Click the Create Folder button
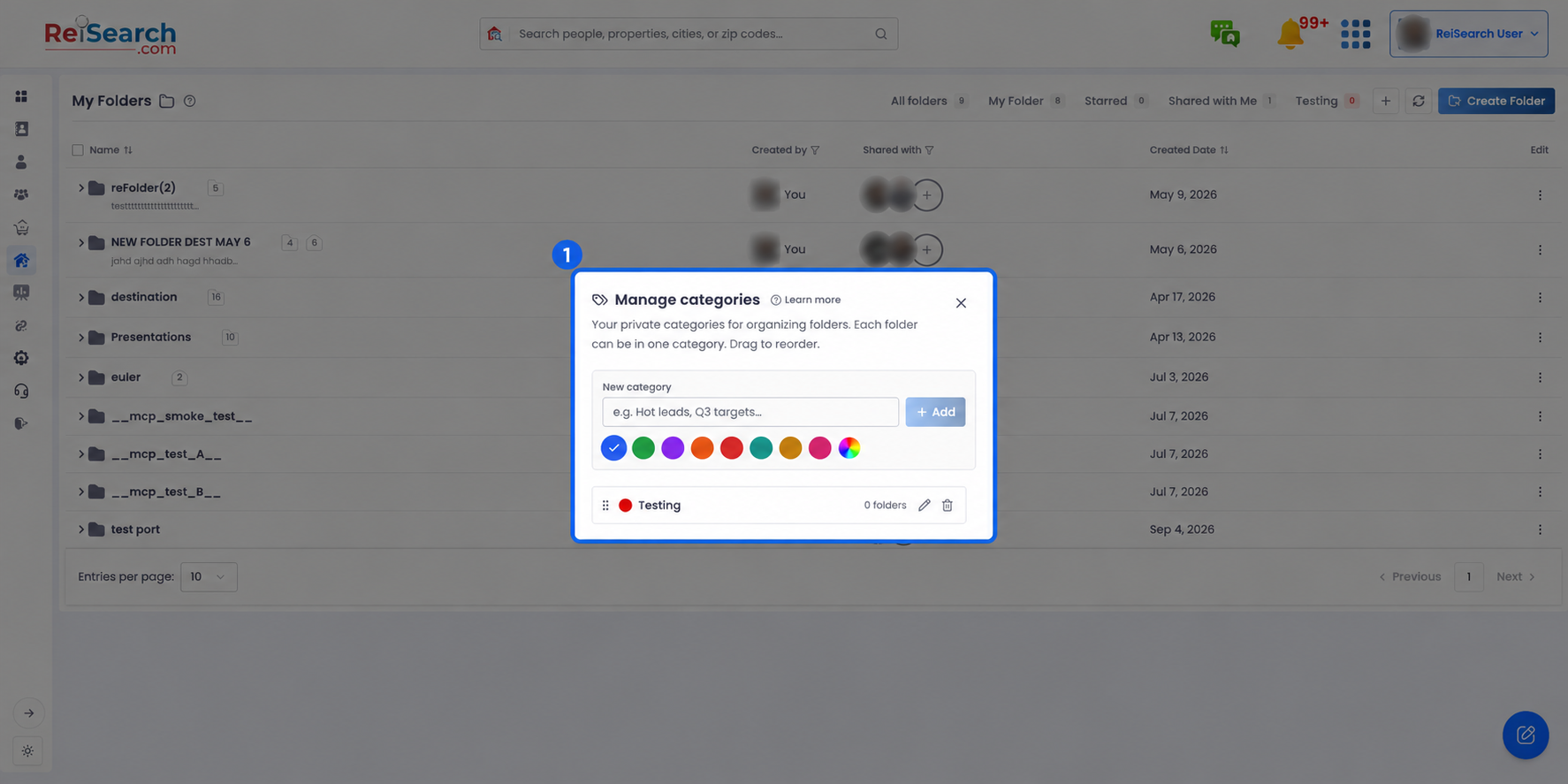This screenshot has height=784, width=1568. 1496,101
